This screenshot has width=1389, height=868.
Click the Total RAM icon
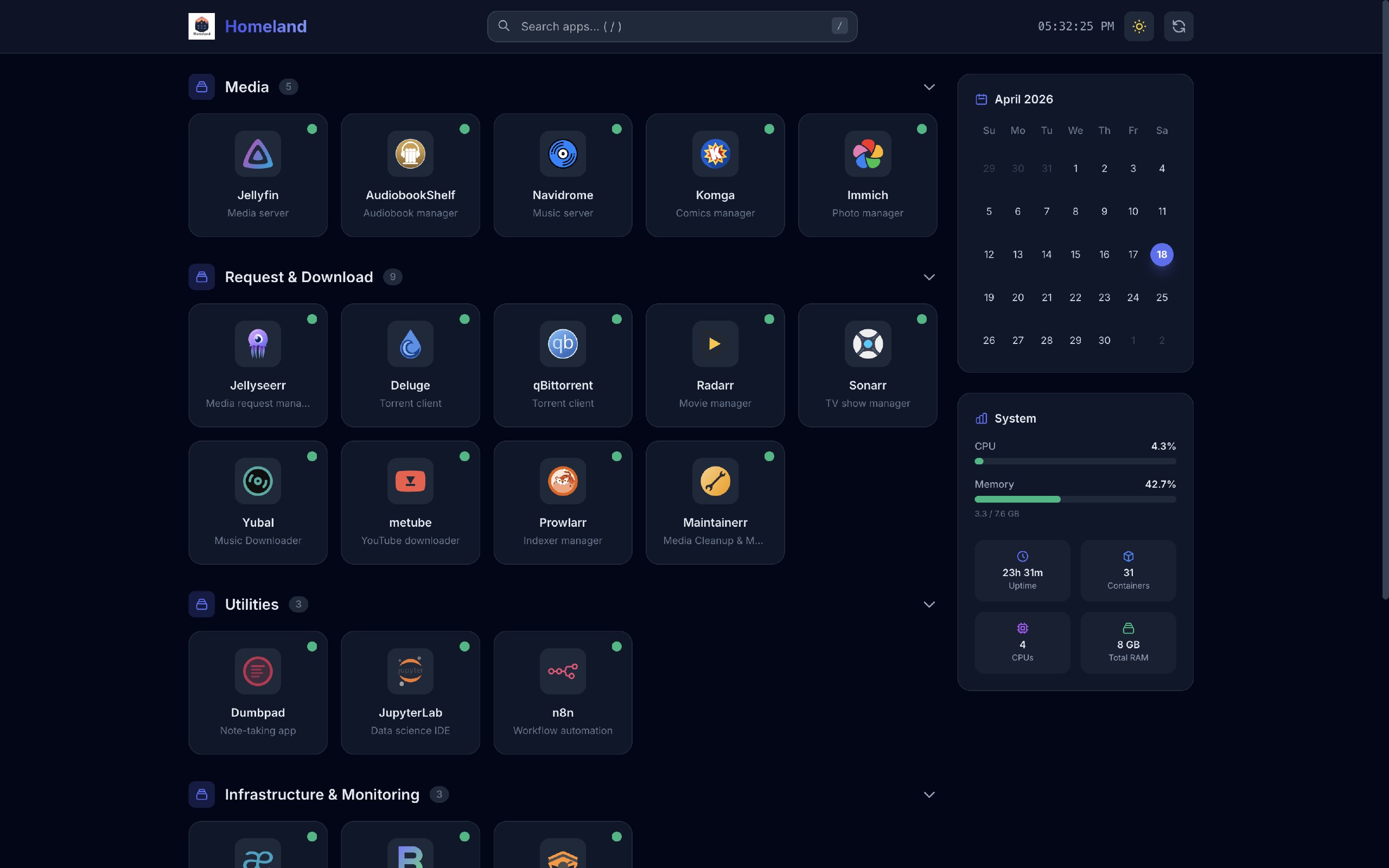click(1129, 628)
